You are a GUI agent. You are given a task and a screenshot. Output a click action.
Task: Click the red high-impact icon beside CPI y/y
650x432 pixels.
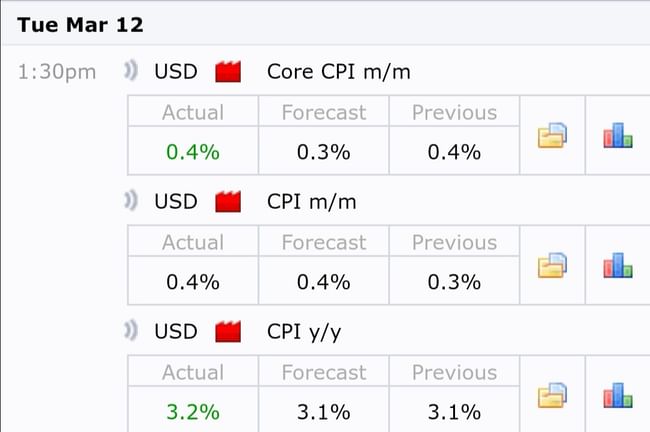(229, 331)
